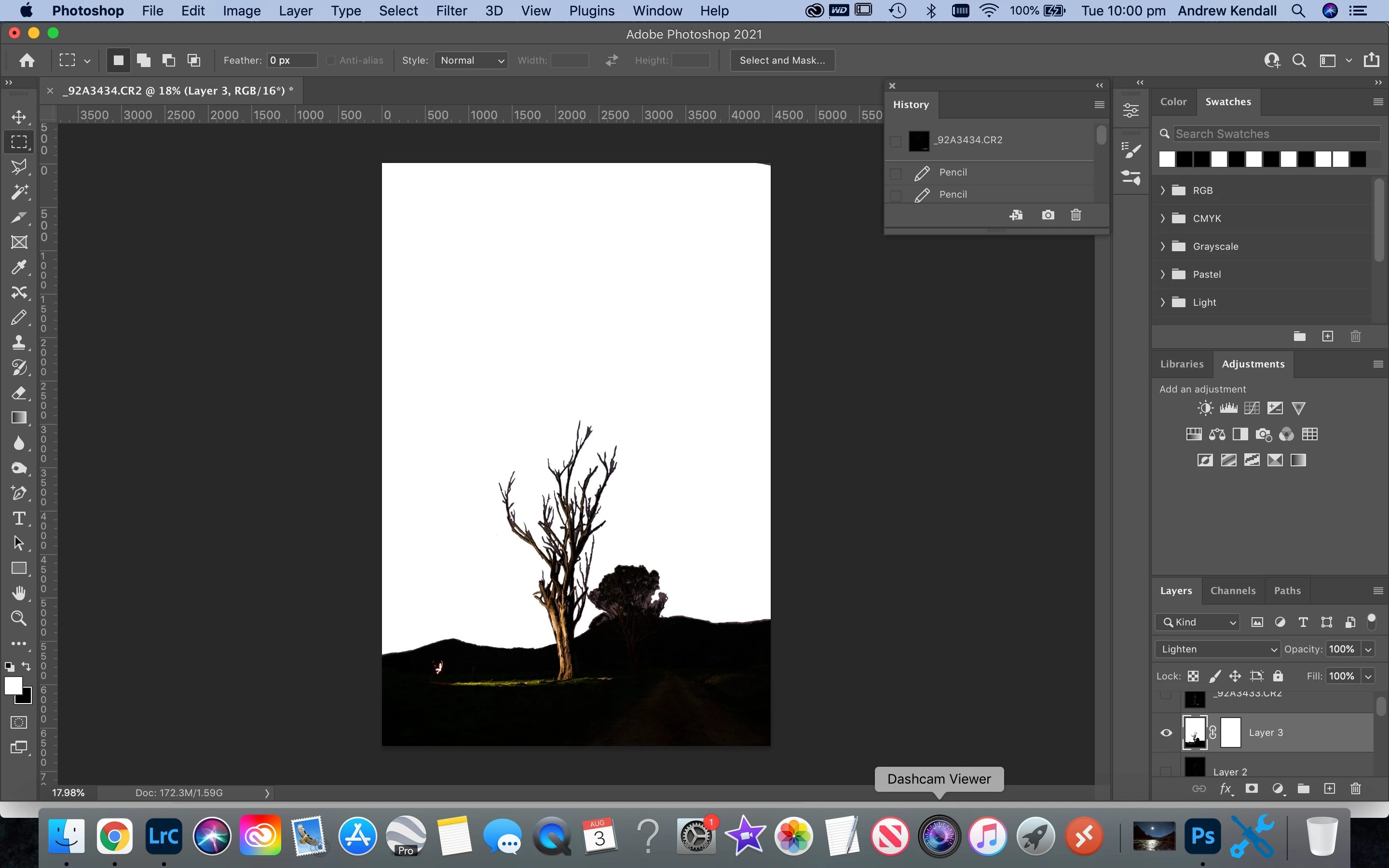
Task: Set history brush source beside the first Pencil state
Action: 896,173
